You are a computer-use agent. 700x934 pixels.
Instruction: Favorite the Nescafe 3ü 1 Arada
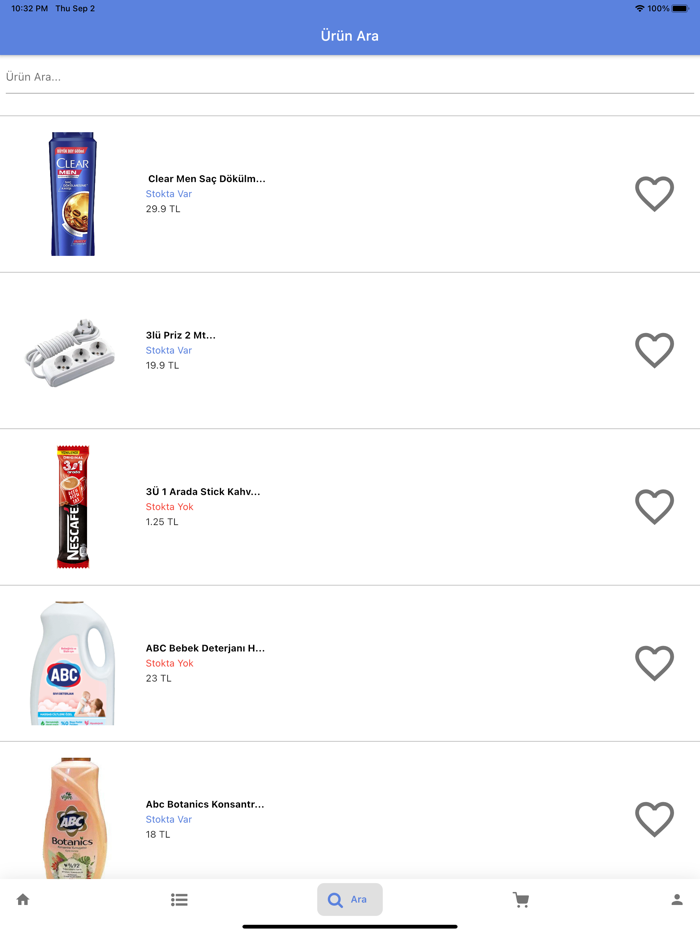pos(655,507)
